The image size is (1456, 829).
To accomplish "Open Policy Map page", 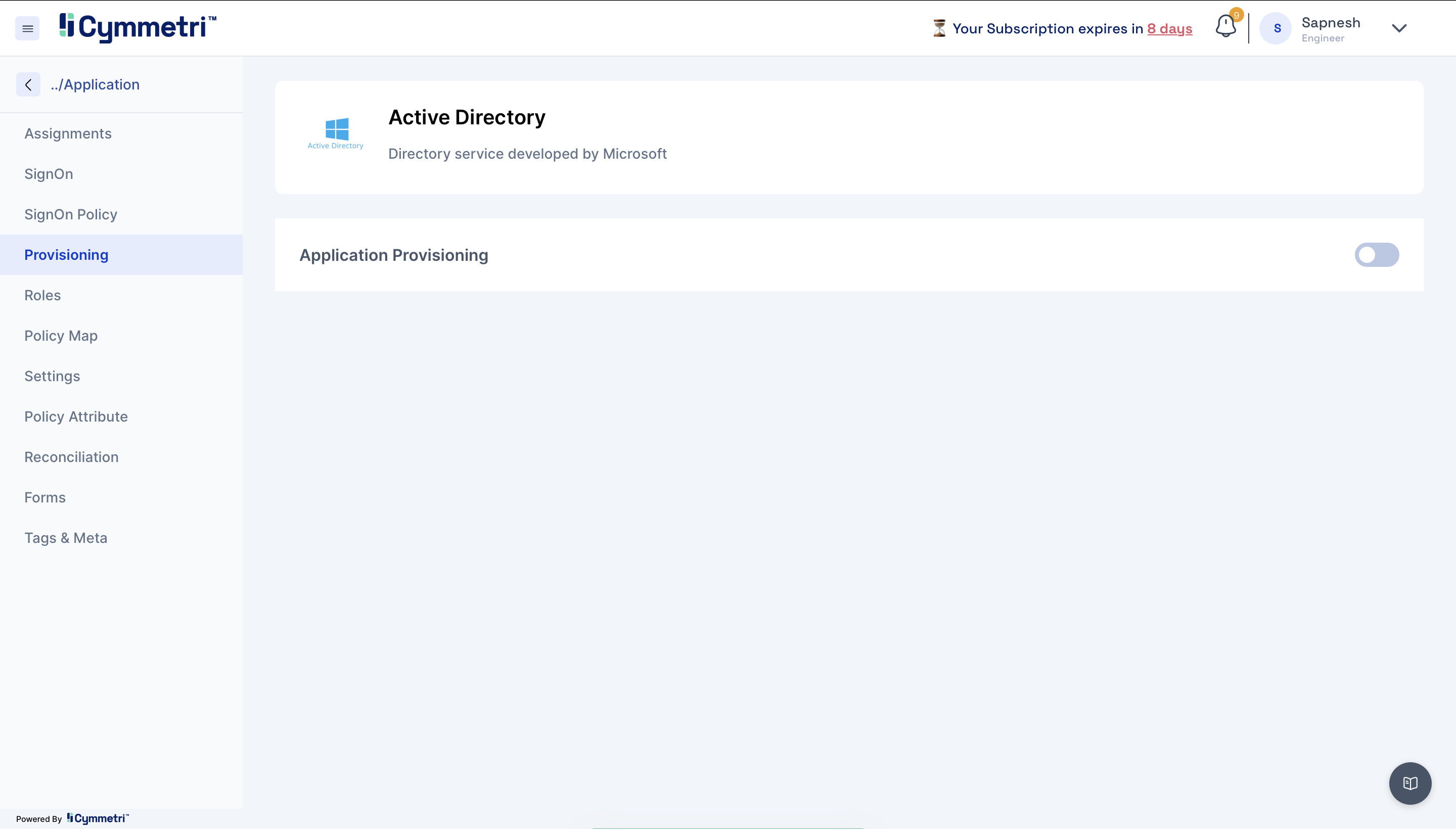I will [x=61, y=335].
